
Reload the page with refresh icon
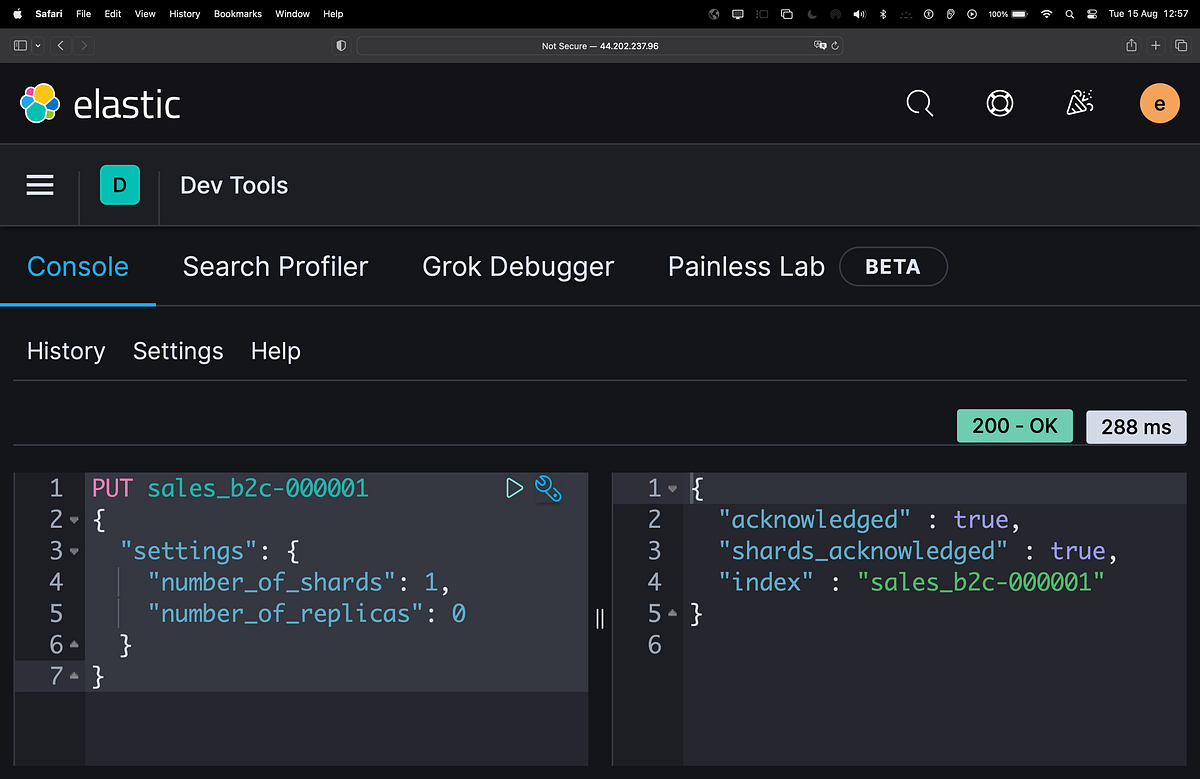[835, 45]
